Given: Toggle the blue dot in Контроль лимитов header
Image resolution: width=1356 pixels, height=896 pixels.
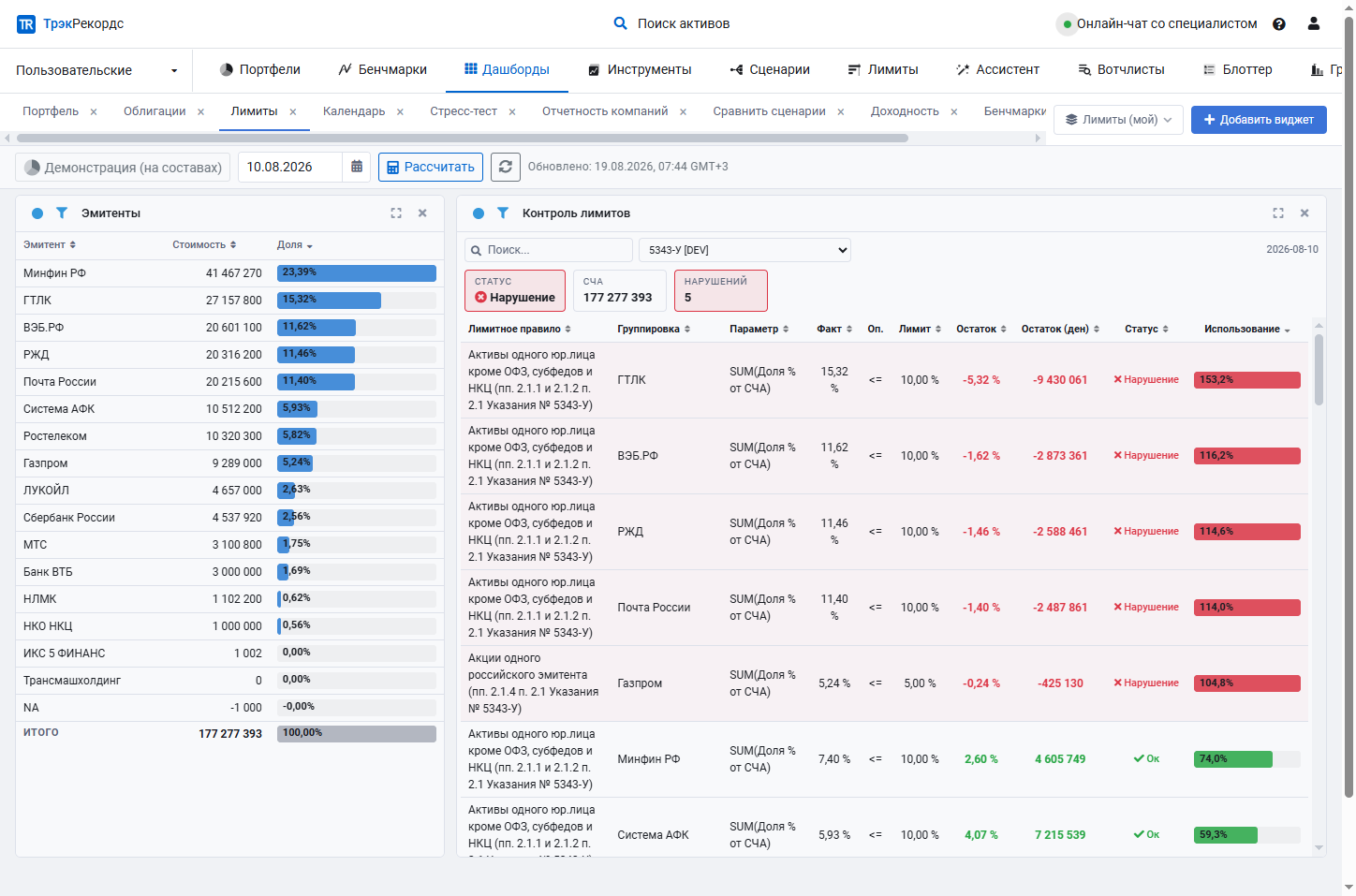Looking at the screenshot, I should (479, 213).
